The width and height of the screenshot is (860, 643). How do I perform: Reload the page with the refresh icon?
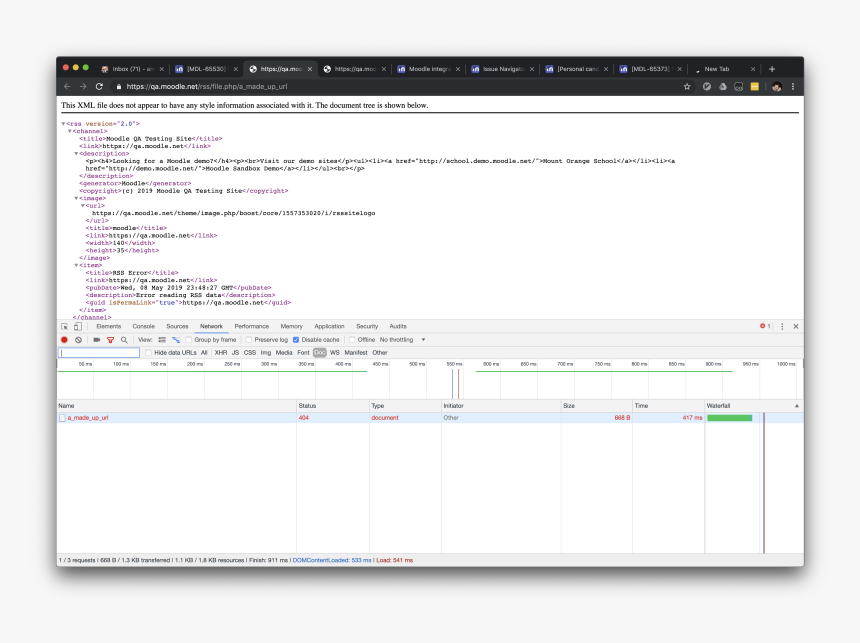[99, 87]
